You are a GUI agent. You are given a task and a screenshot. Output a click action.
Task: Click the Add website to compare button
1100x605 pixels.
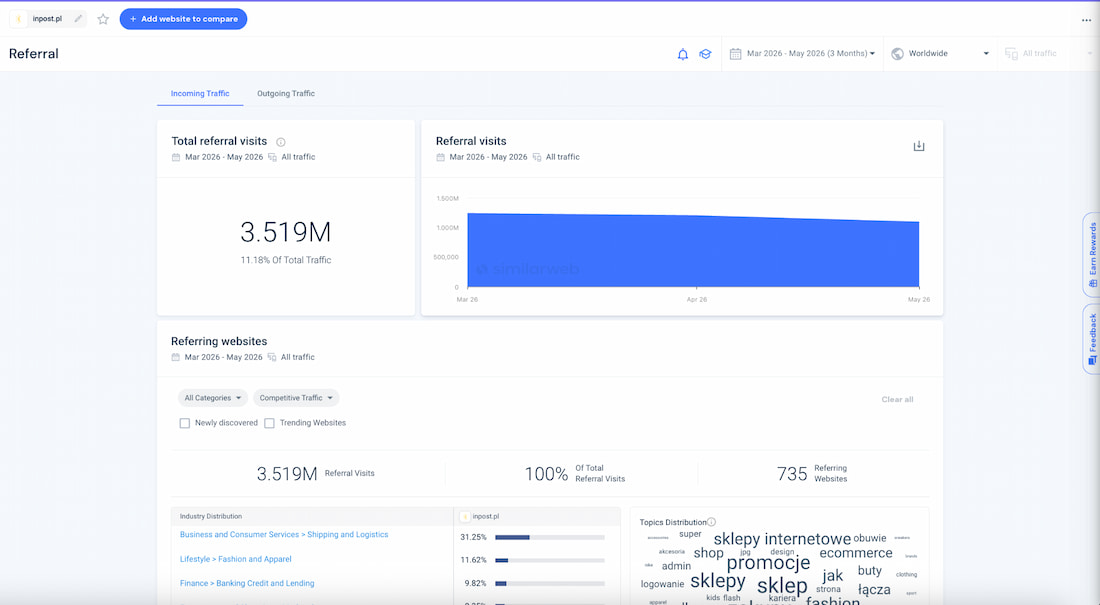[183, 19]
